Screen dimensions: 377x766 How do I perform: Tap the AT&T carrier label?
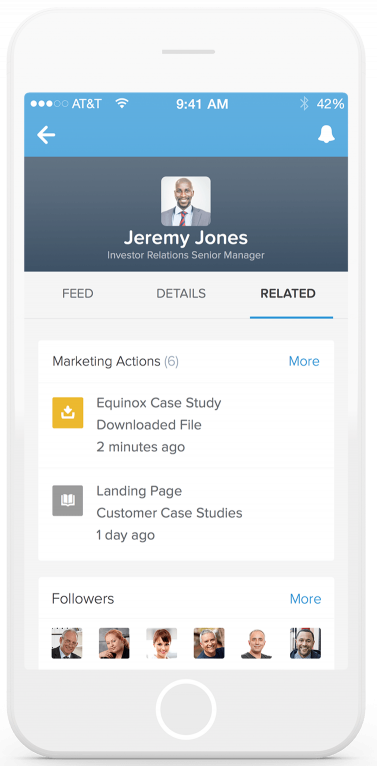tap(87, 104)
